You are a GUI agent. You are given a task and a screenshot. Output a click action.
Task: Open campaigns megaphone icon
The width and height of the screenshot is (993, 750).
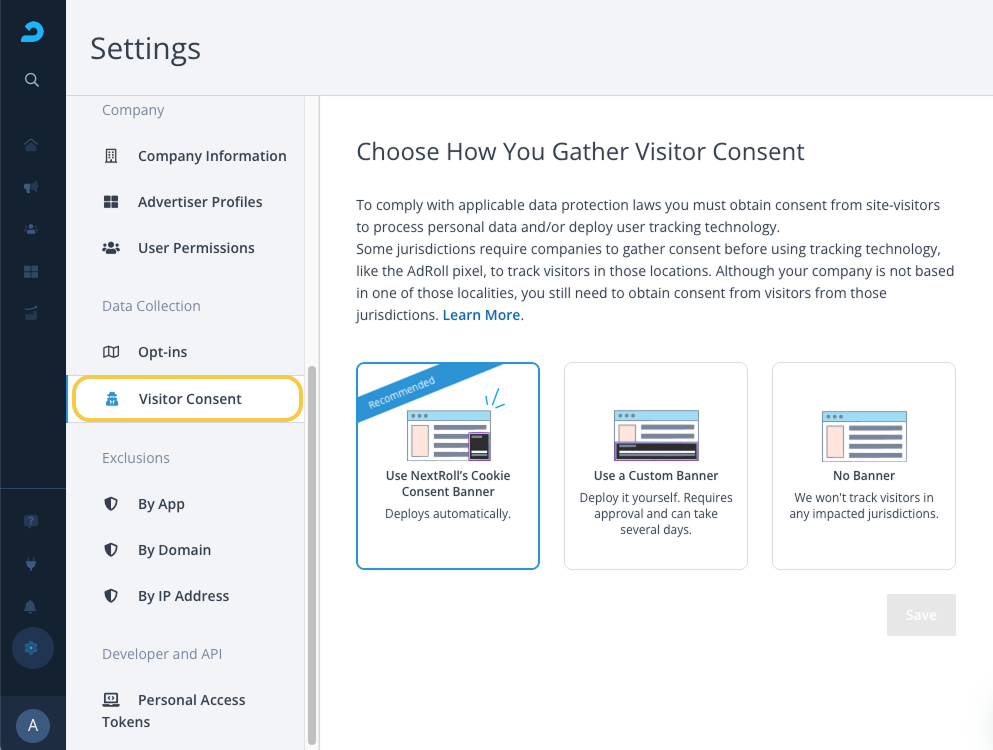click(x=32, y=187)
